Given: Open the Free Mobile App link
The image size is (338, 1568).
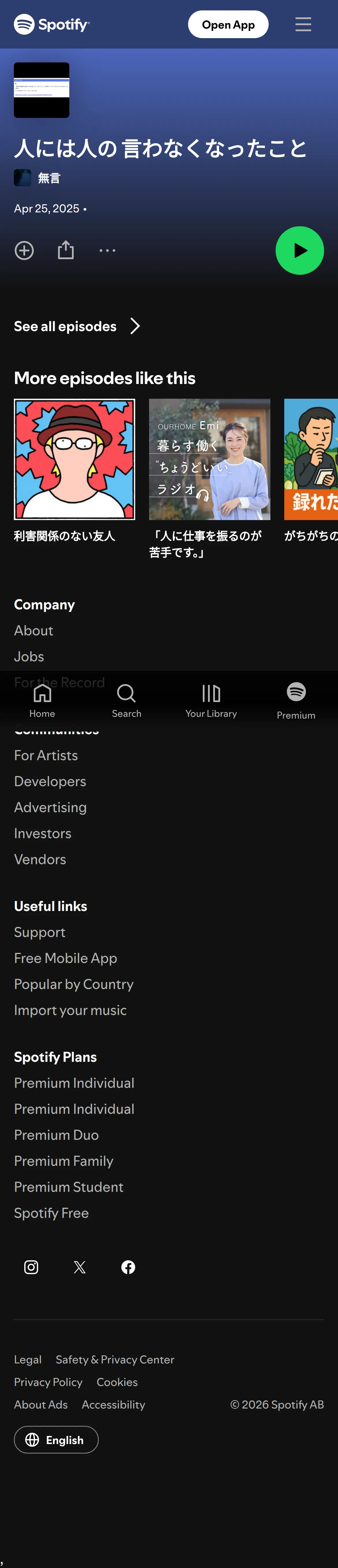Looking at the screenshot, I should [66, 958].
